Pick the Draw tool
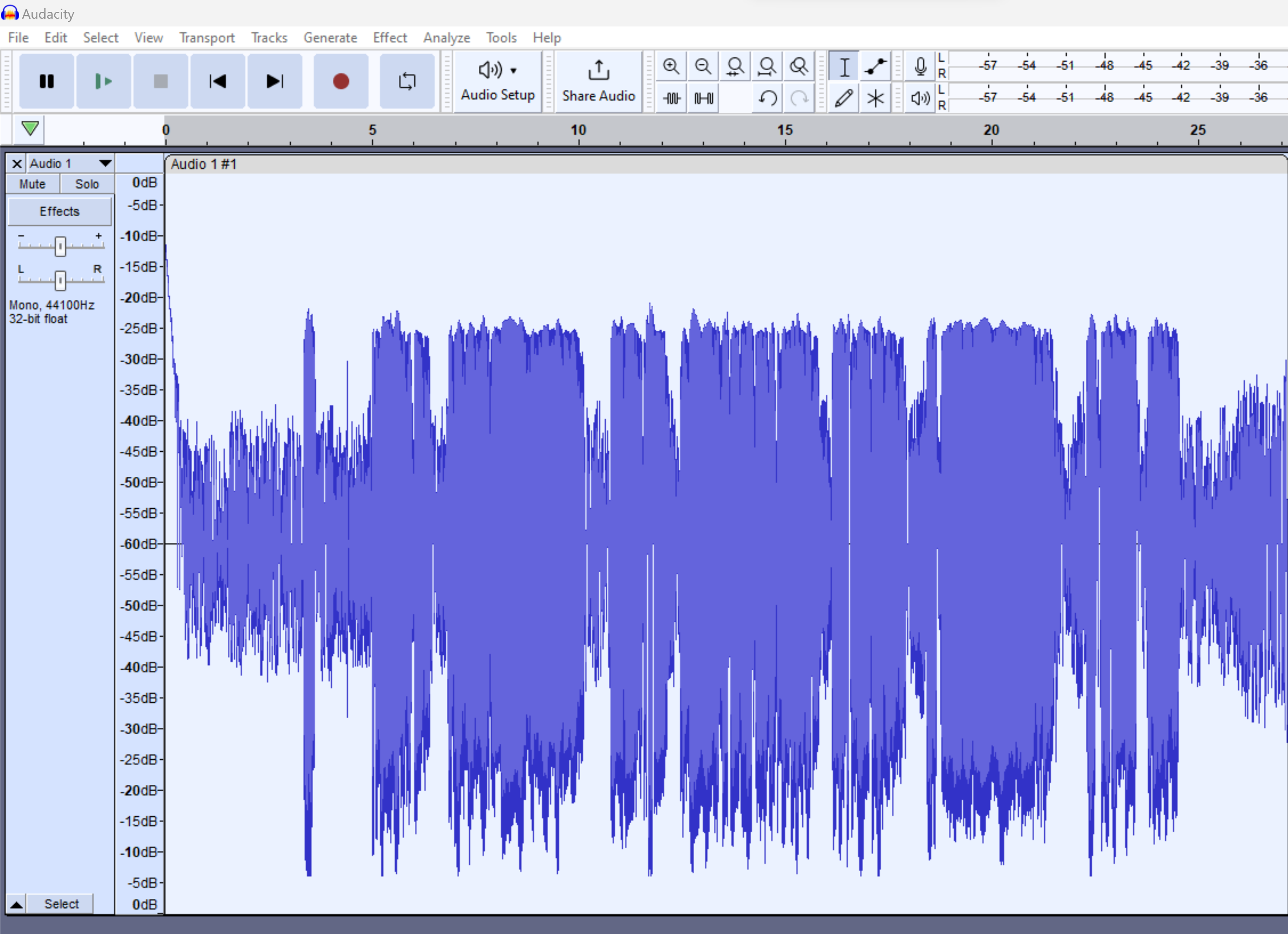This screenshot has height=934, width=1288. click(x=844, y=98)
